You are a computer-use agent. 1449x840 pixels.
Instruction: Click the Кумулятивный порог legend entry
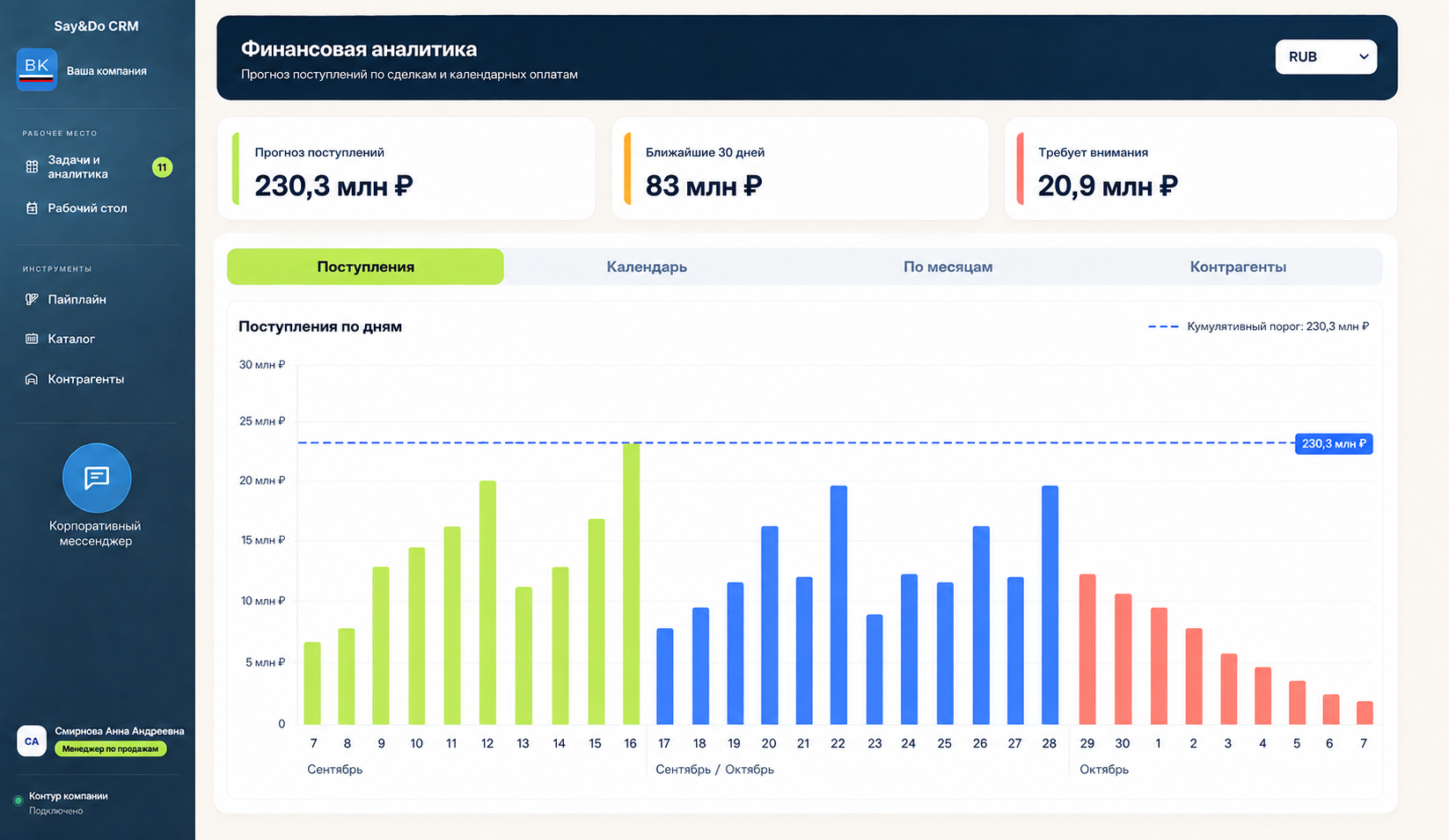click(x=1258, y=326)
